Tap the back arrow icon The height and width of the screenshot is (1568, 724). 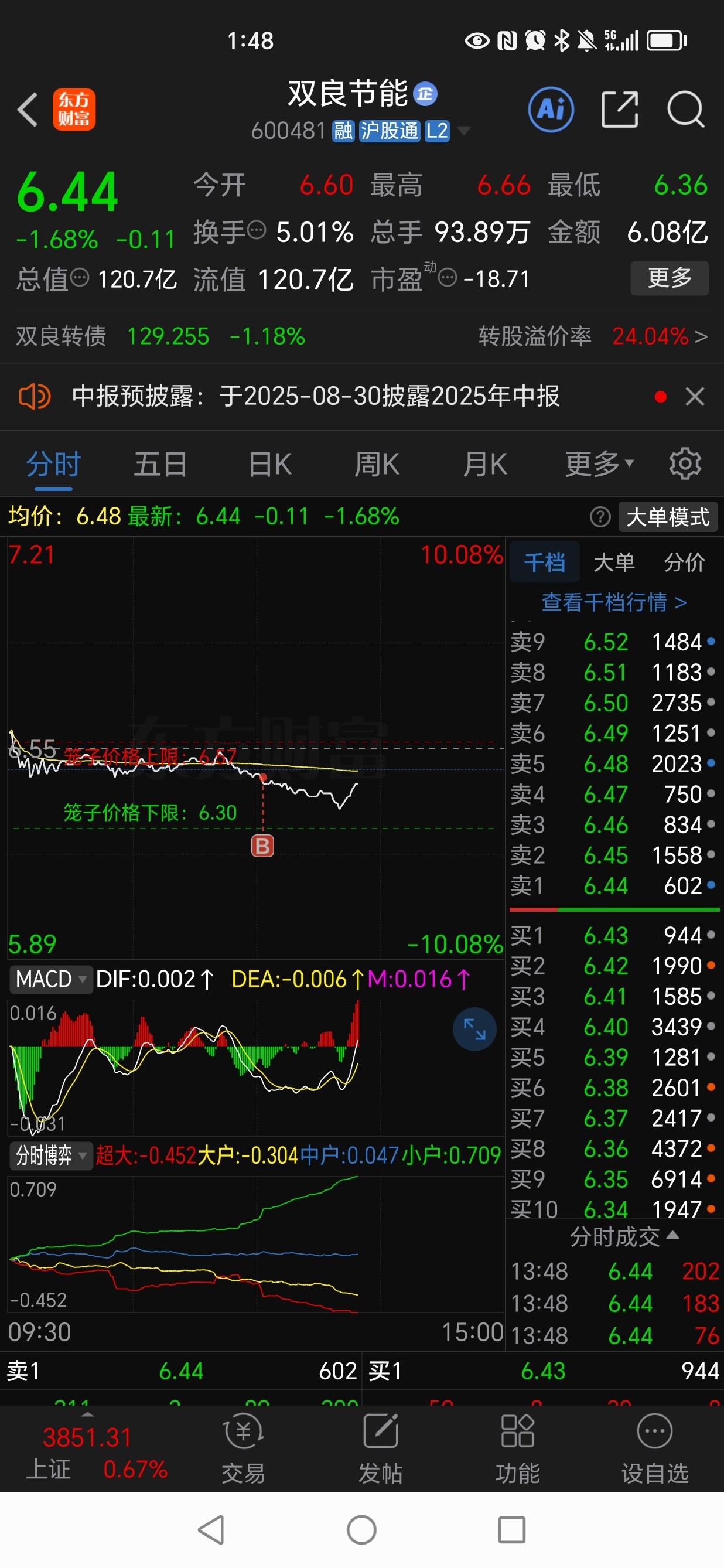(28, 110)
